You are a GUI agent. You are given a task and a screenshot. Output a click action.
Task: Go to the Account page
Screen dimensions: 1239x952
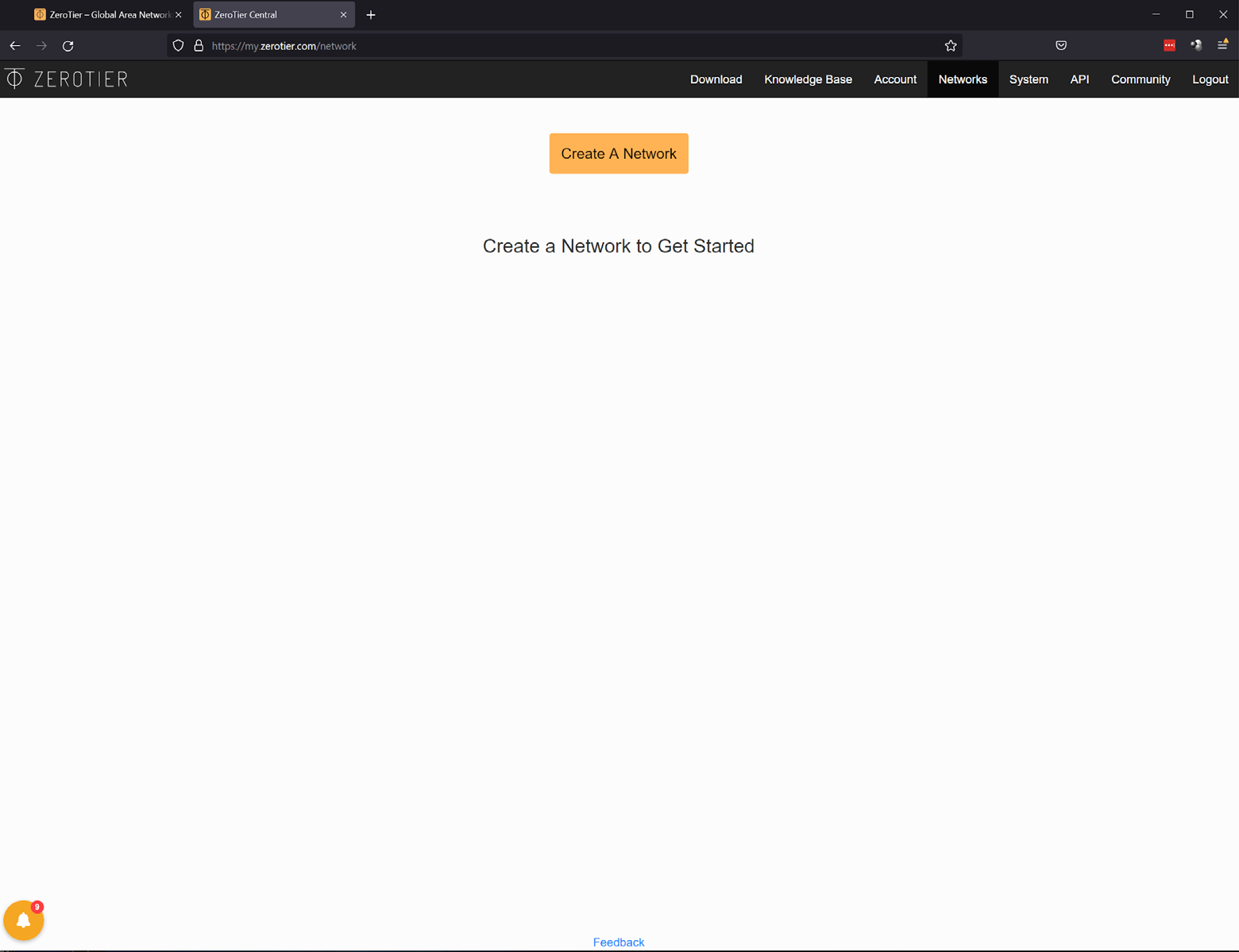tap(895, 79)
